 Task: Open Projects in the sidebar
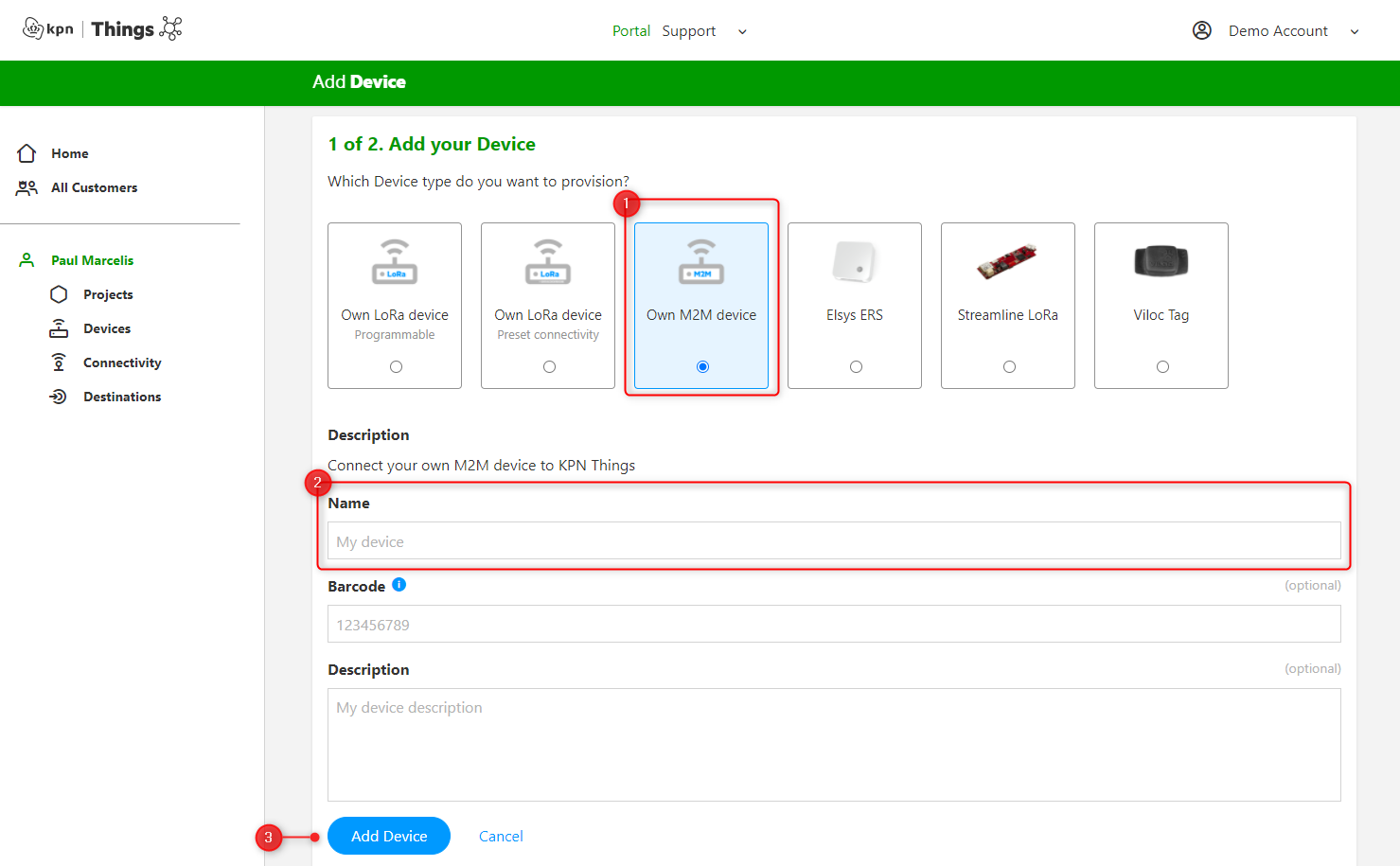108,294
